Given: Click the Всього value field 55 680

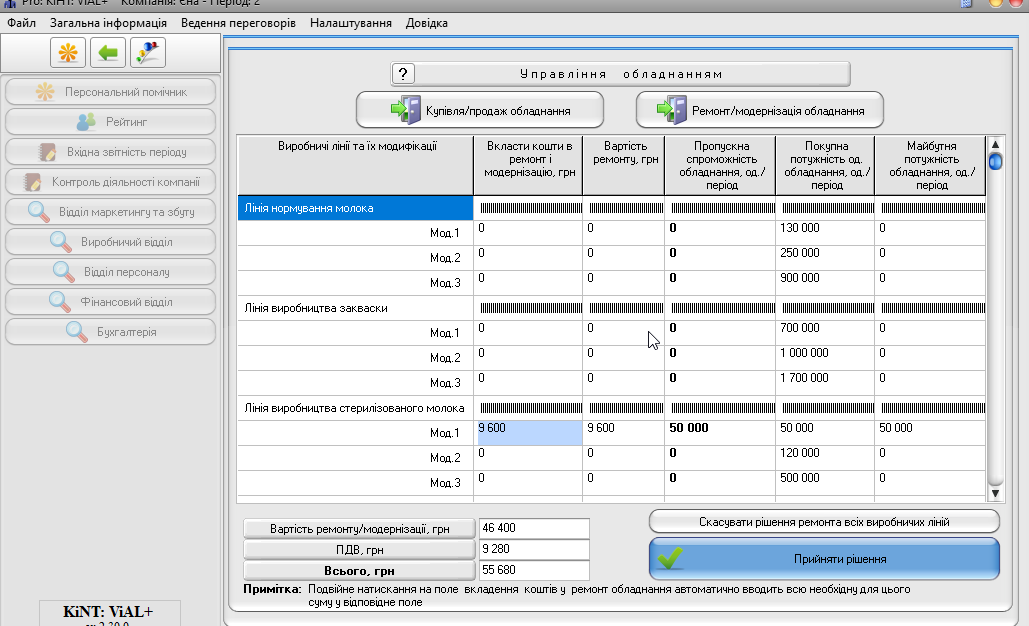Looking at the screenshot, I should tap(534, 570).
